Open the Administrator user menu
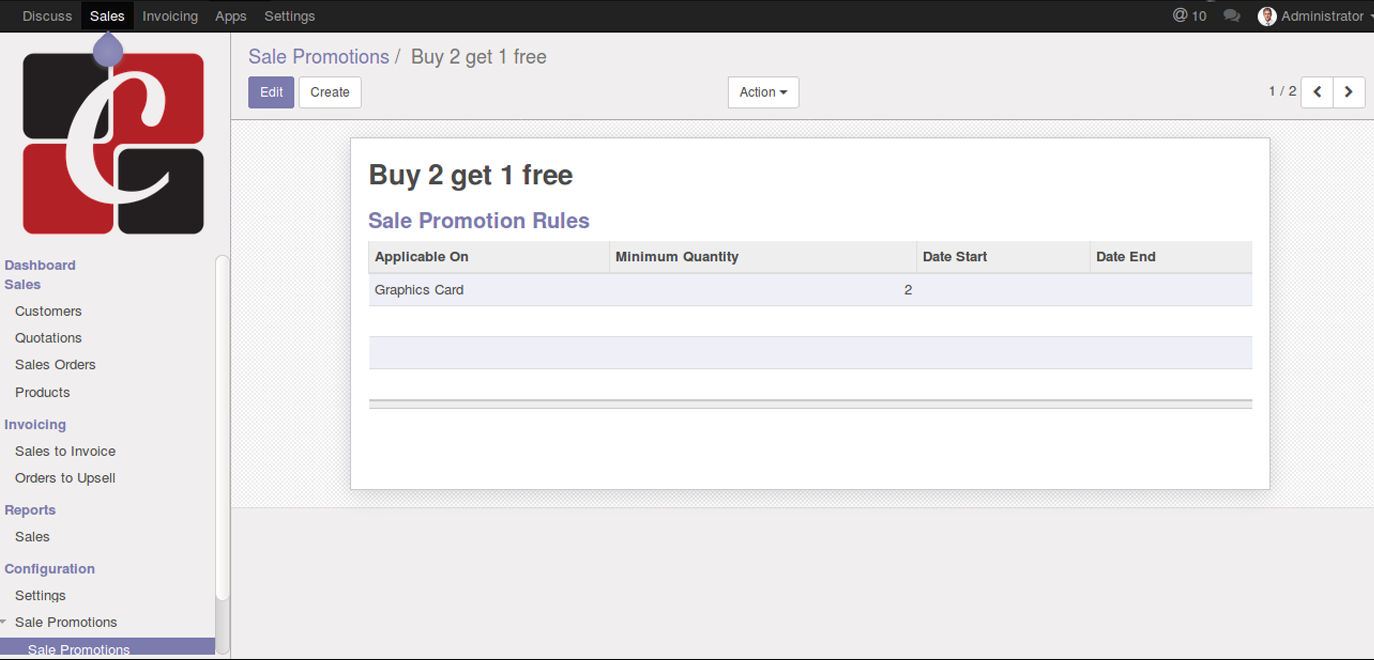 (1314, 16)
